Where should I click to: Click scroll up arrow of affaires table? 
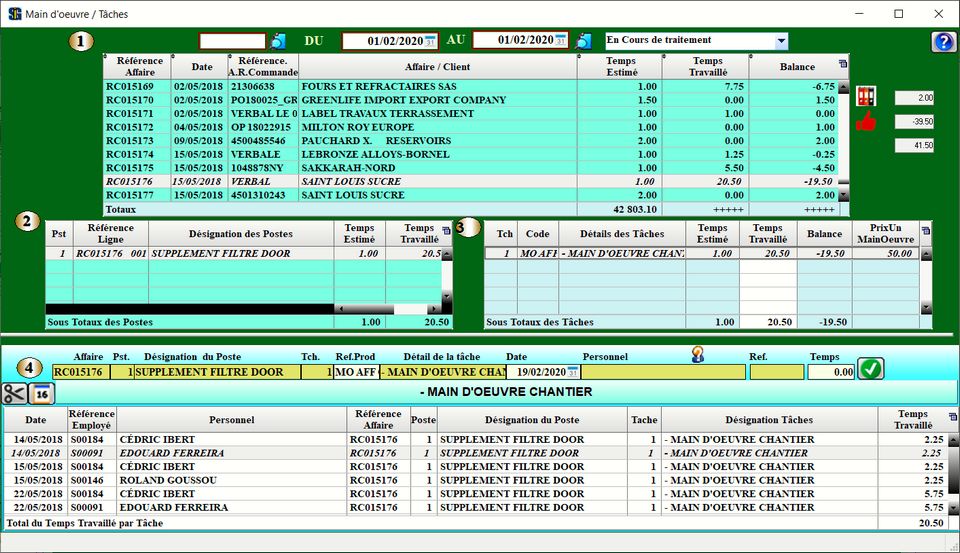(x=843, y=87)
